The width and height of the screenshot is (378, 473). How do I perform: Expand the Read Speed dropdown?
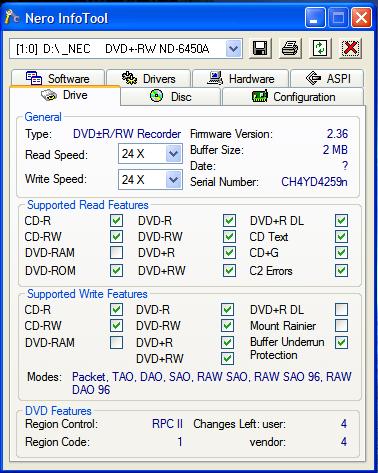tap(173, 154)
